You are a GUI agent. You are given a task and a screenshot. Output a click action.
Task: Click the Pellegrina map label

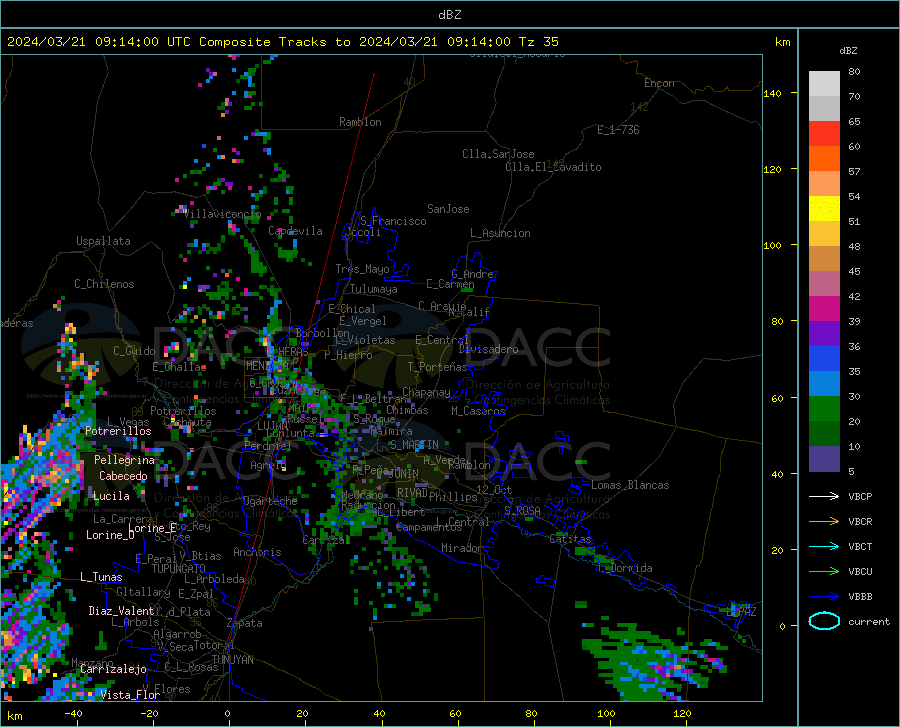pyautogui.click(x=125, y=460)
